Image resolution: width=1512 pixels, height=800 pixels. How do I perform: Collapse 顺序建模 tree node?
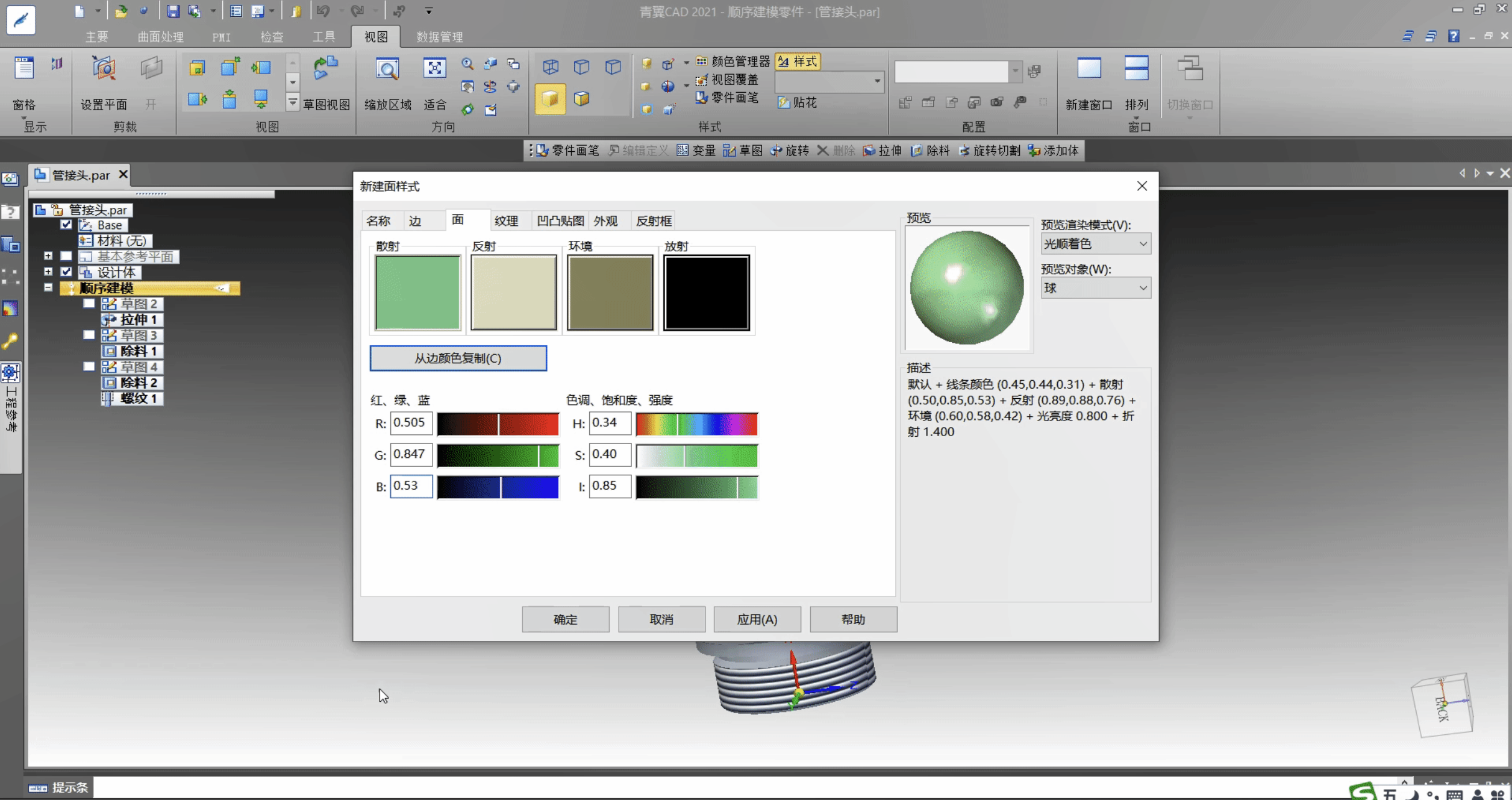(x=48, y=287)
